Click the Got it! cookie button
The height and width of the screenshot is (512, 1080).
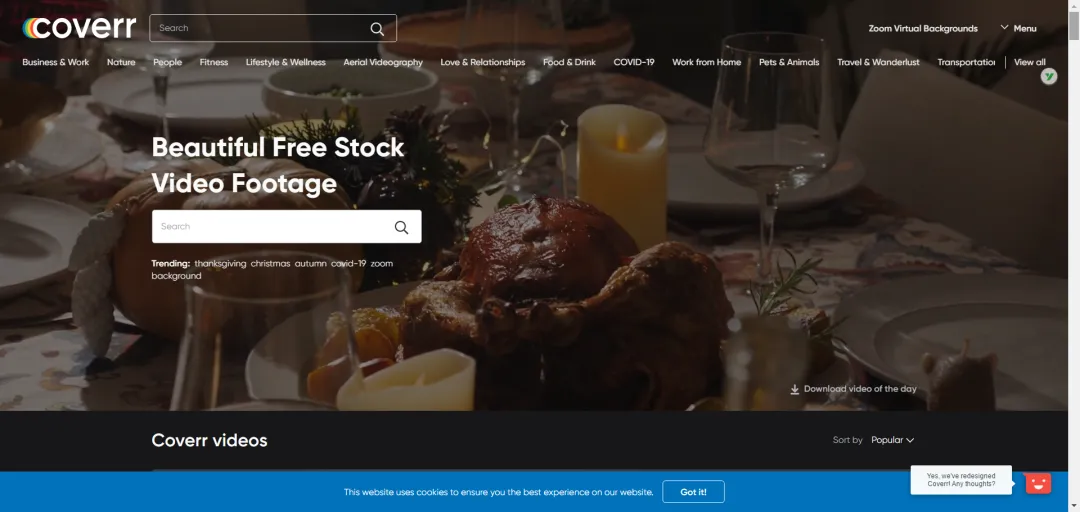693,492
